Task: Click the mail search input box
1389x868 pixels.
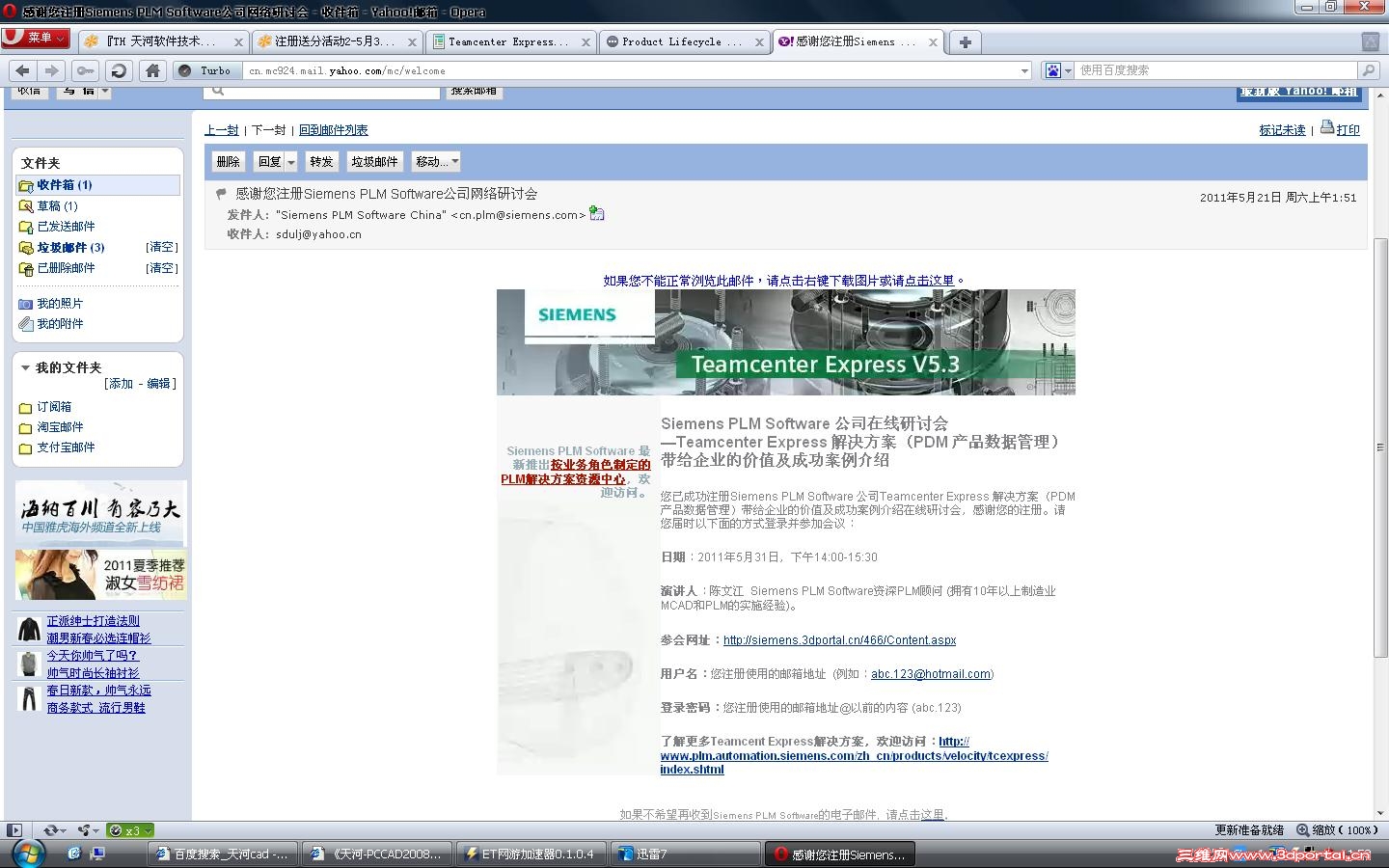Action: point(323,91)
